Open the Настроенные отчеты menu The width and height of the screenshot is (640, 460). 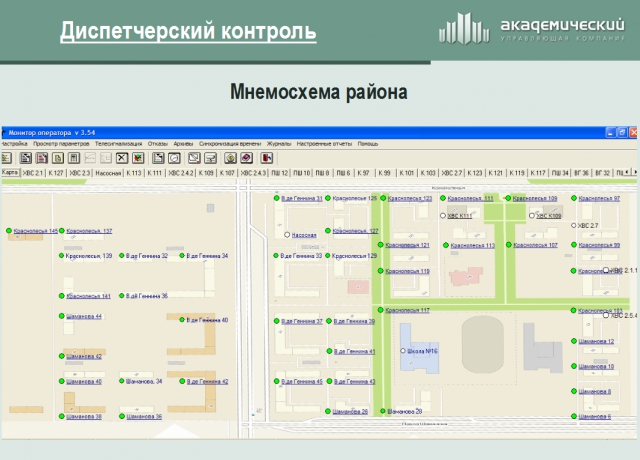click(324, 144)
